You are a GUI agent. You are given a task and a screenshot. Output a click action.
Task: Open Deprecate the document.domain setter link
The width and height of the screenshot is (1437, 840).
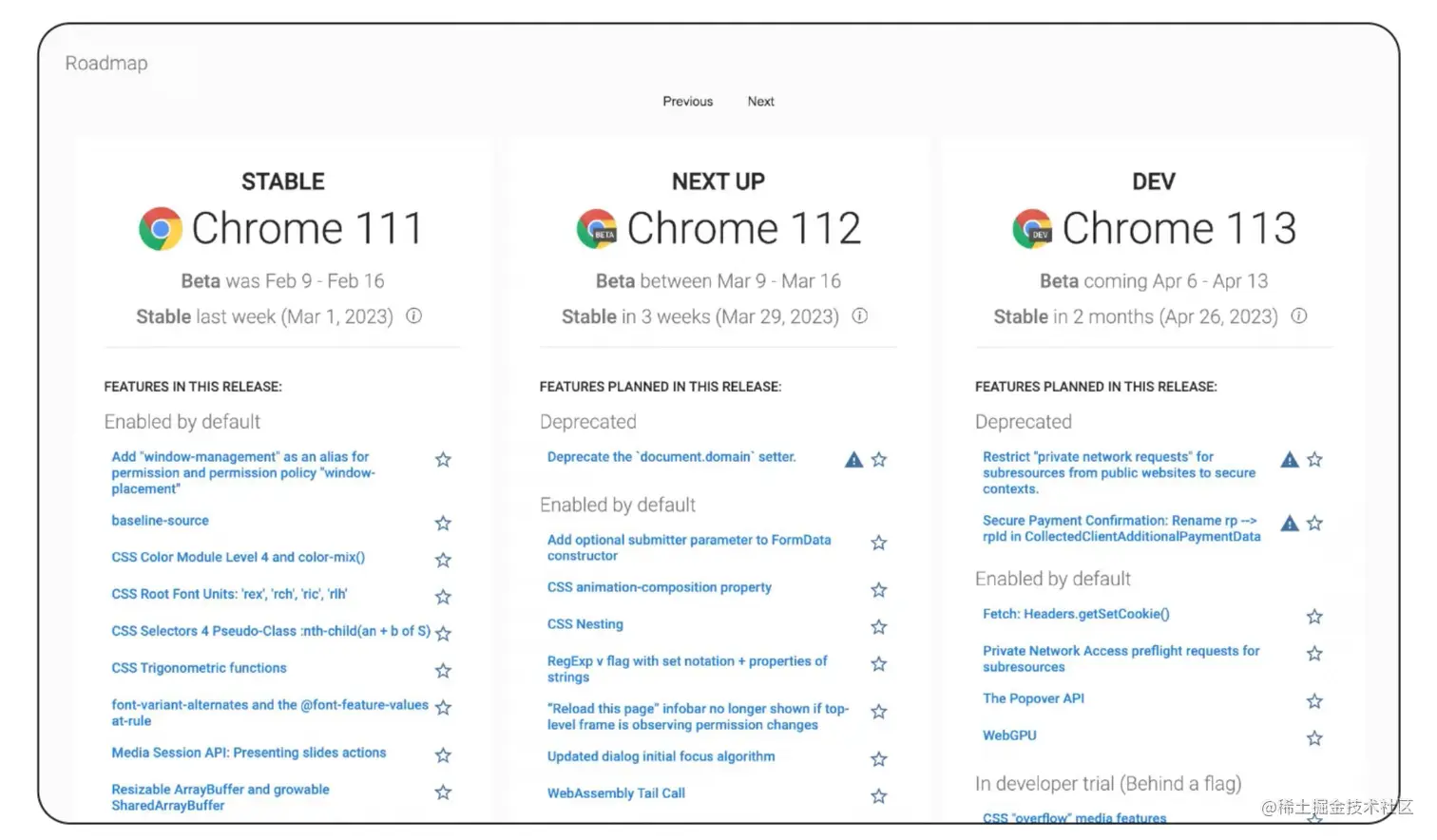coord(671,457)
